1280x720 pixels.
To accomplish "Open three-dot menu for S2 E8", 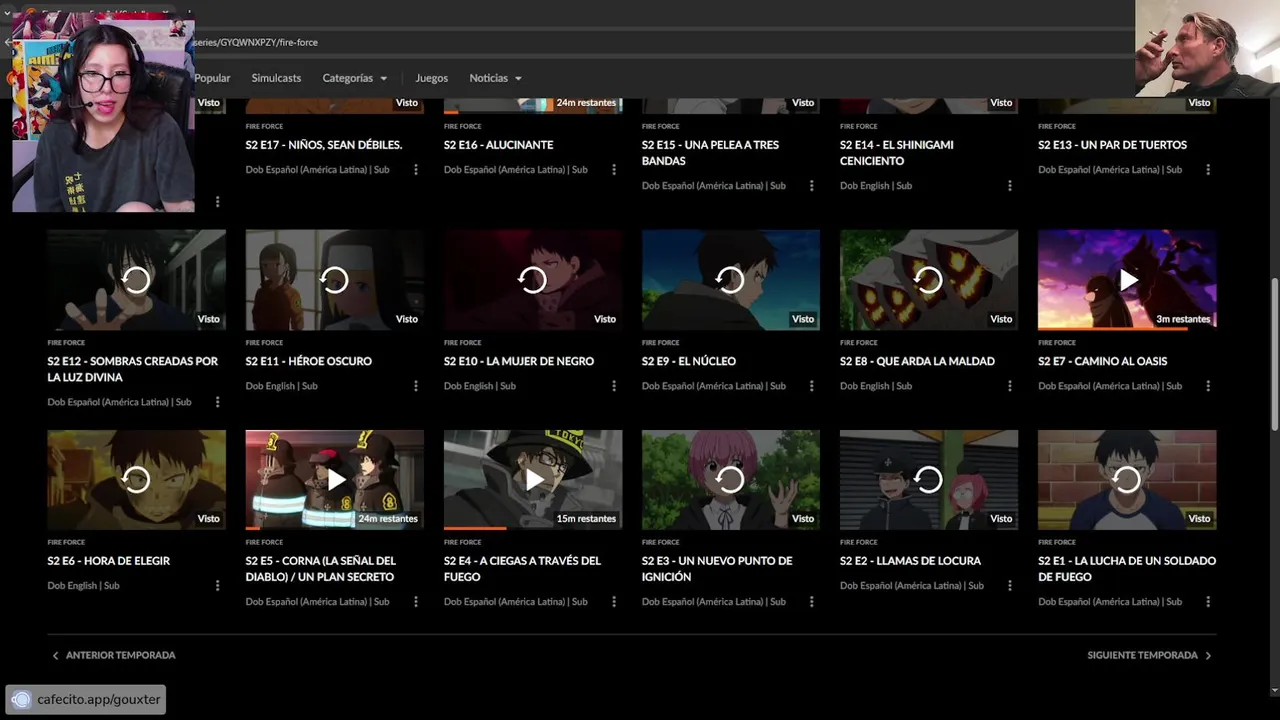I will (x=1010, y=386).
